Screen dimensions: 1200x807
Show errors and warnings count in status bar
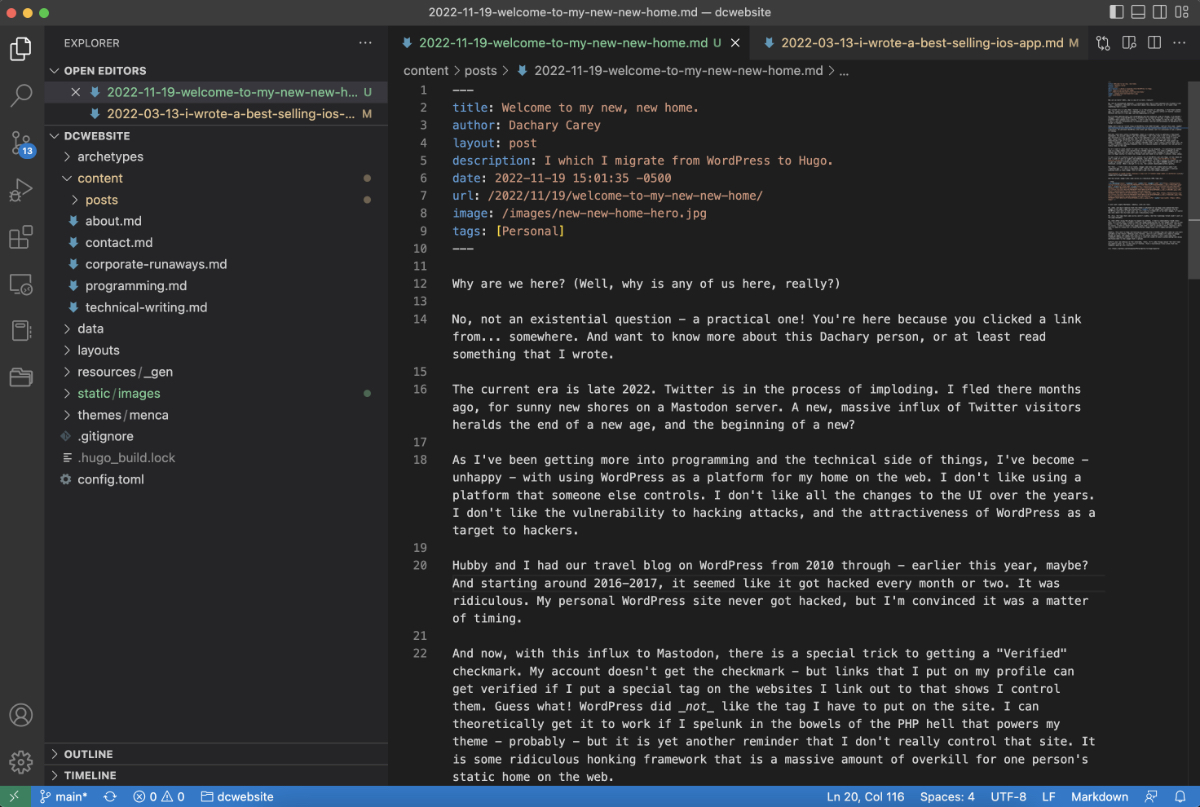(159, 797)
